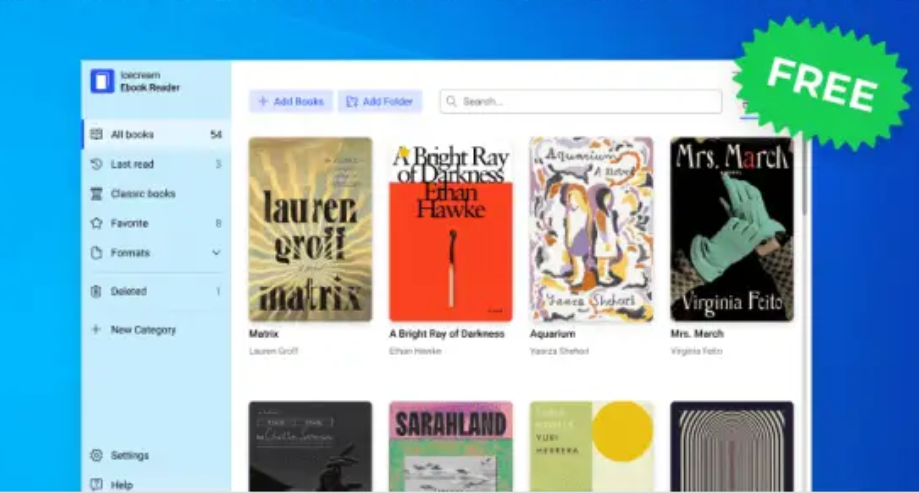Open the yellow sun Yuri Herrera cover
The image size is (919, 493).
click(591, 447)
